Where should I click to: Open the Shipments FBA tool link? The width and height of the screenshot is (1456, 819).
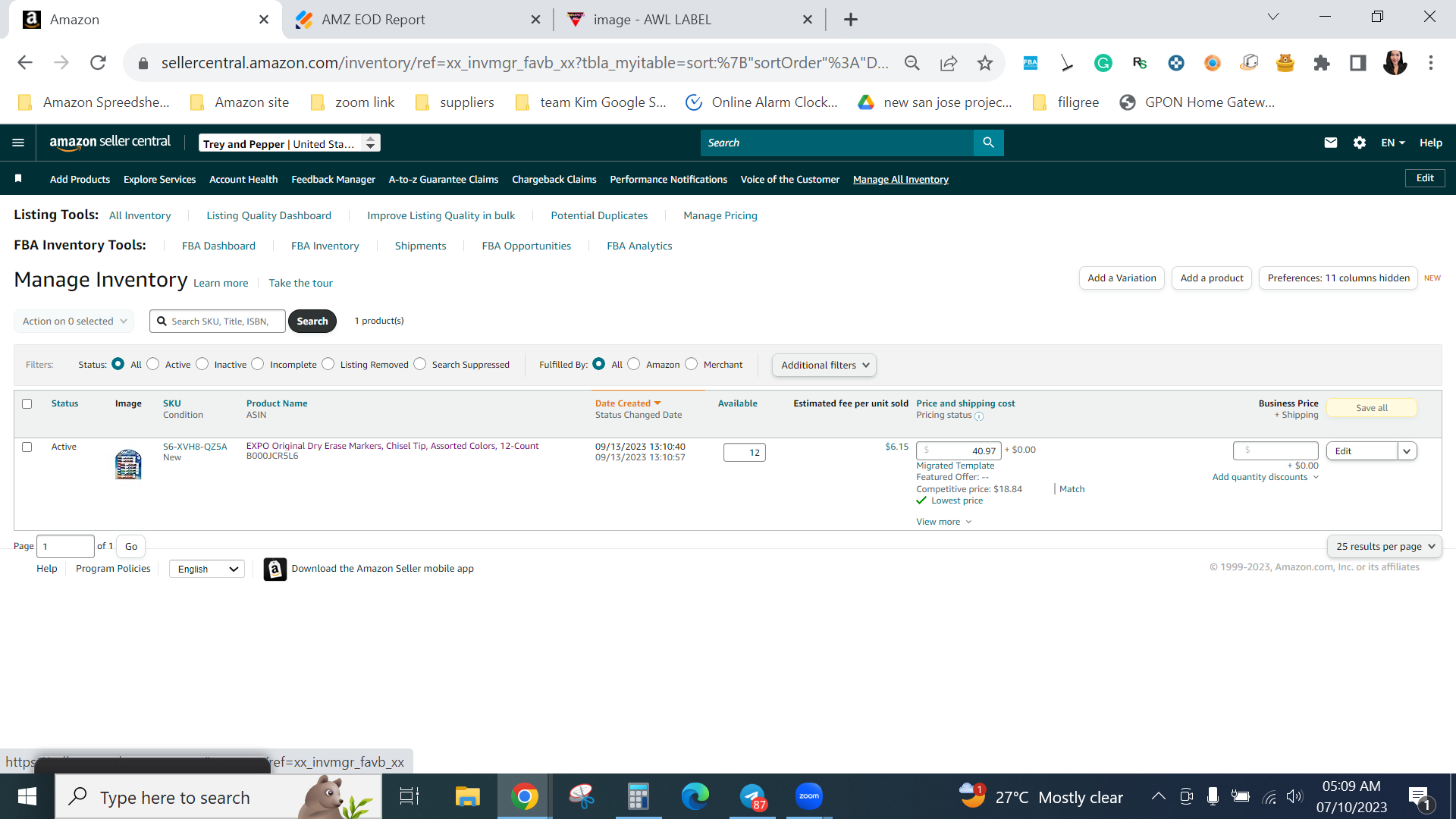[x=421, y=246]
